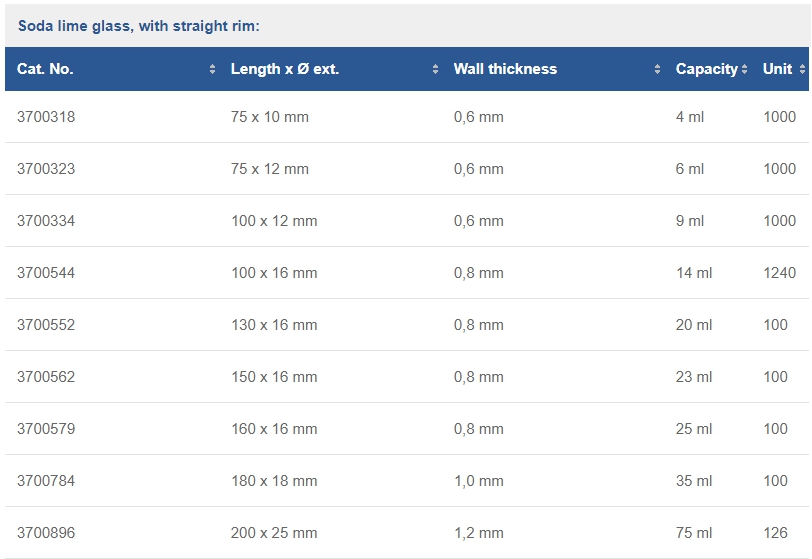Select the Wall thickness column header
Viewport: 812px width, 559px height.
point(505,69)
